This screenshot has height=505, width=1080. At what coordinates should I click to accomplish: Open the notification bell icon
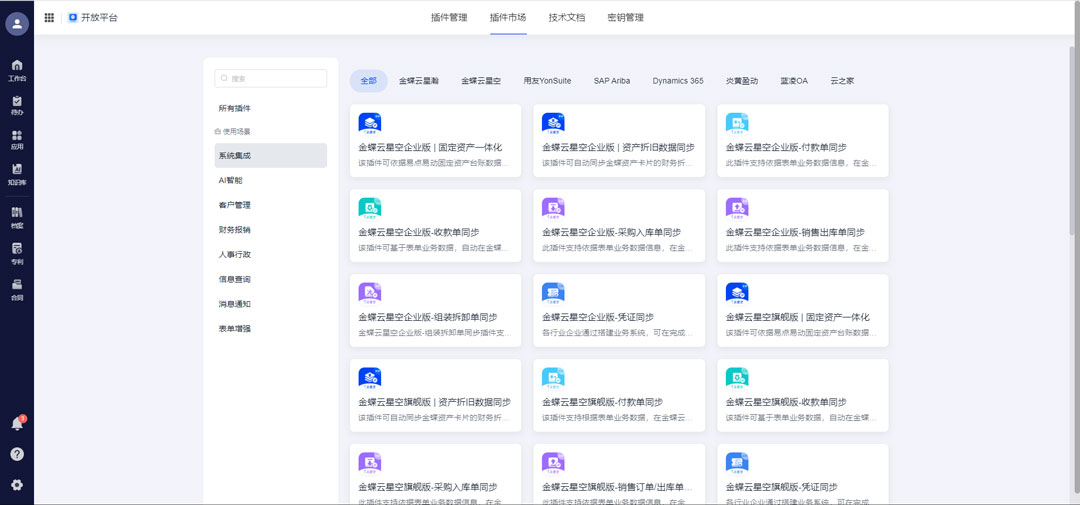17,424
